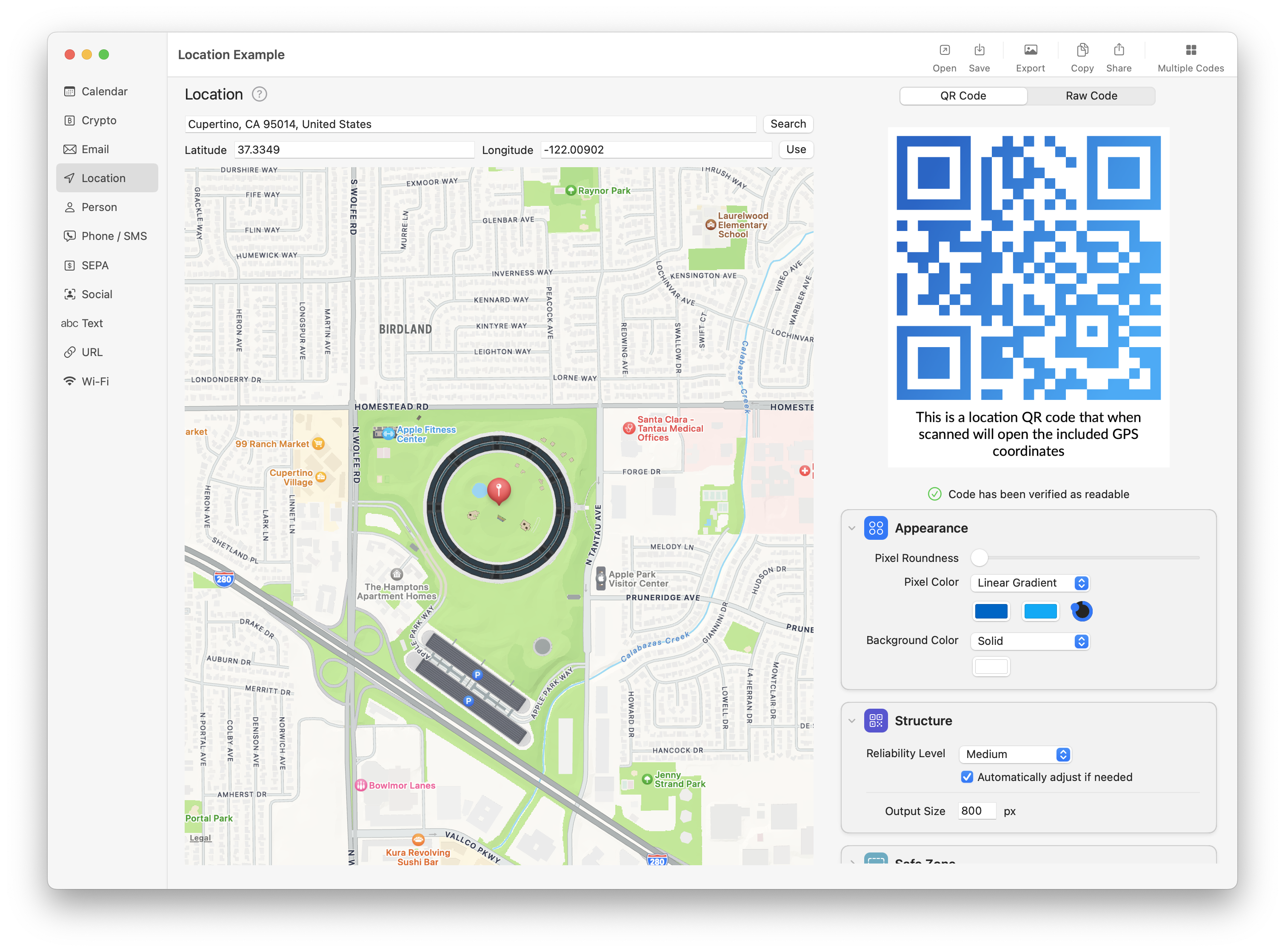Switch to the QR Code tab

click(x=963, y=96)
